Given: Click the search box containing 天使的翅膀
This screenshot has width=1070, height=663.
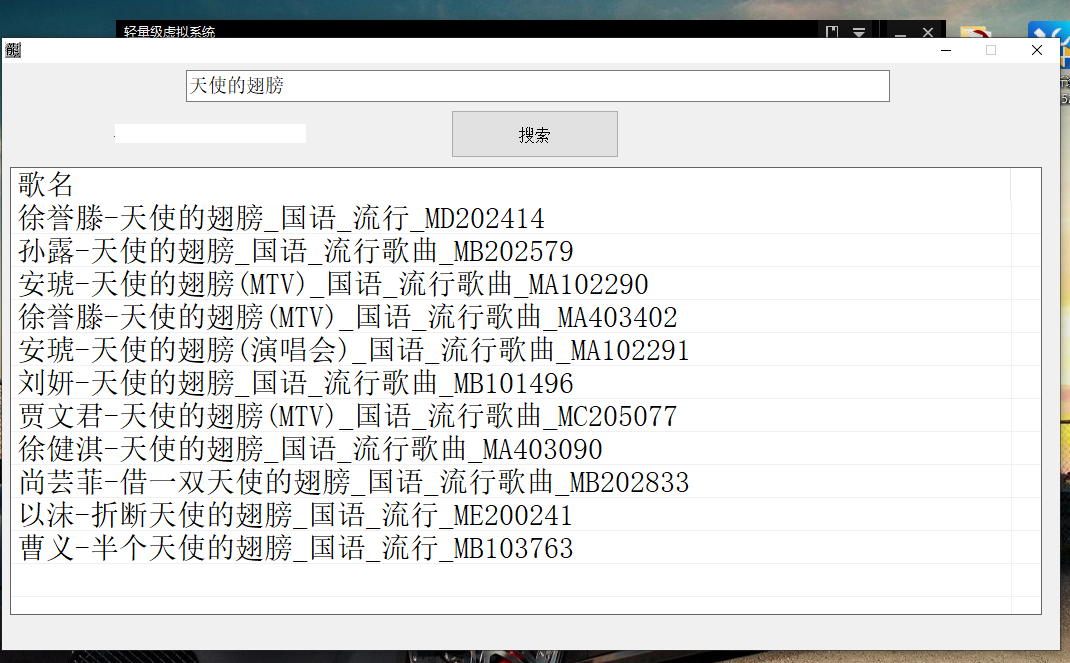Looking at the screenshot, I should (x=537, y=86).
